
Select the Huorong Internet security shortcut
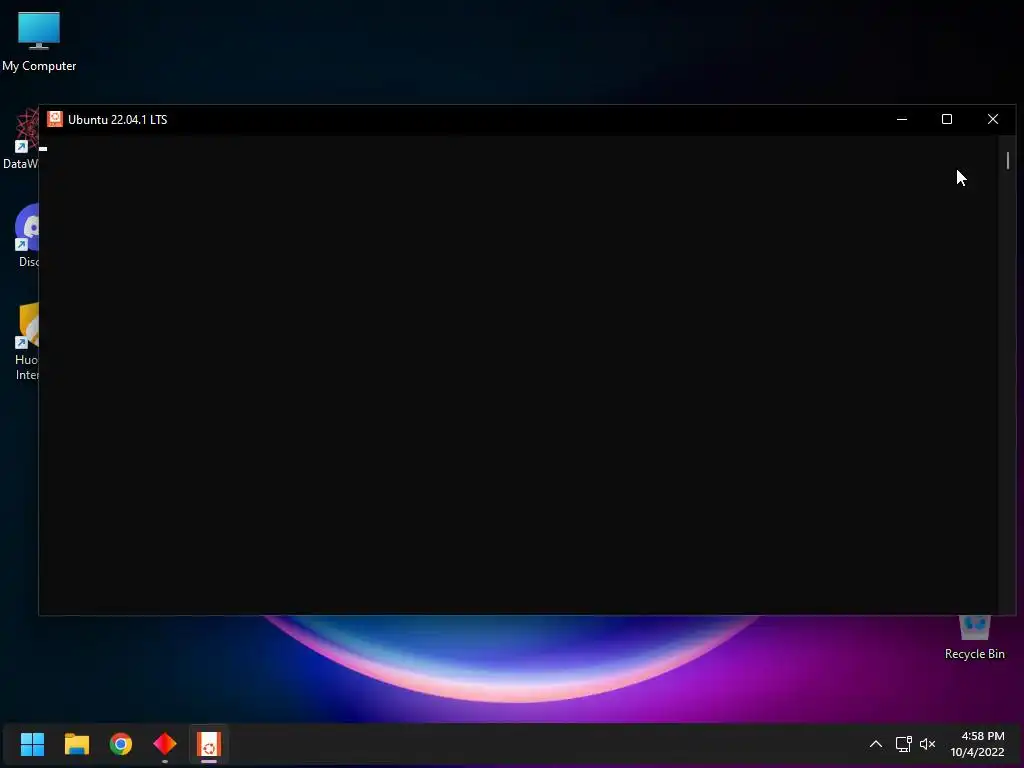pos(26,342)
